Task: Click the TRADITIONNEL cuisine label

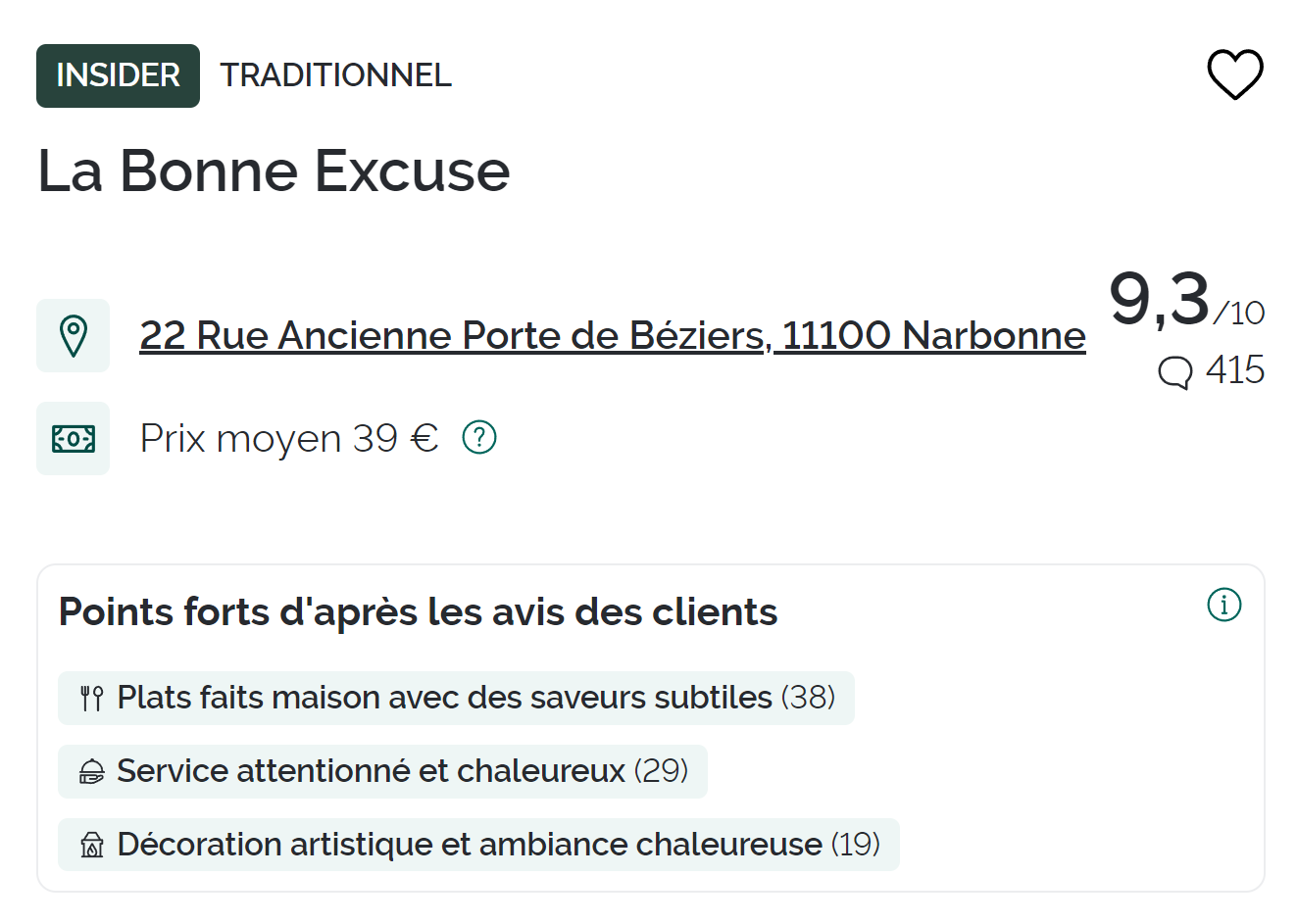Action: point(335,75)
